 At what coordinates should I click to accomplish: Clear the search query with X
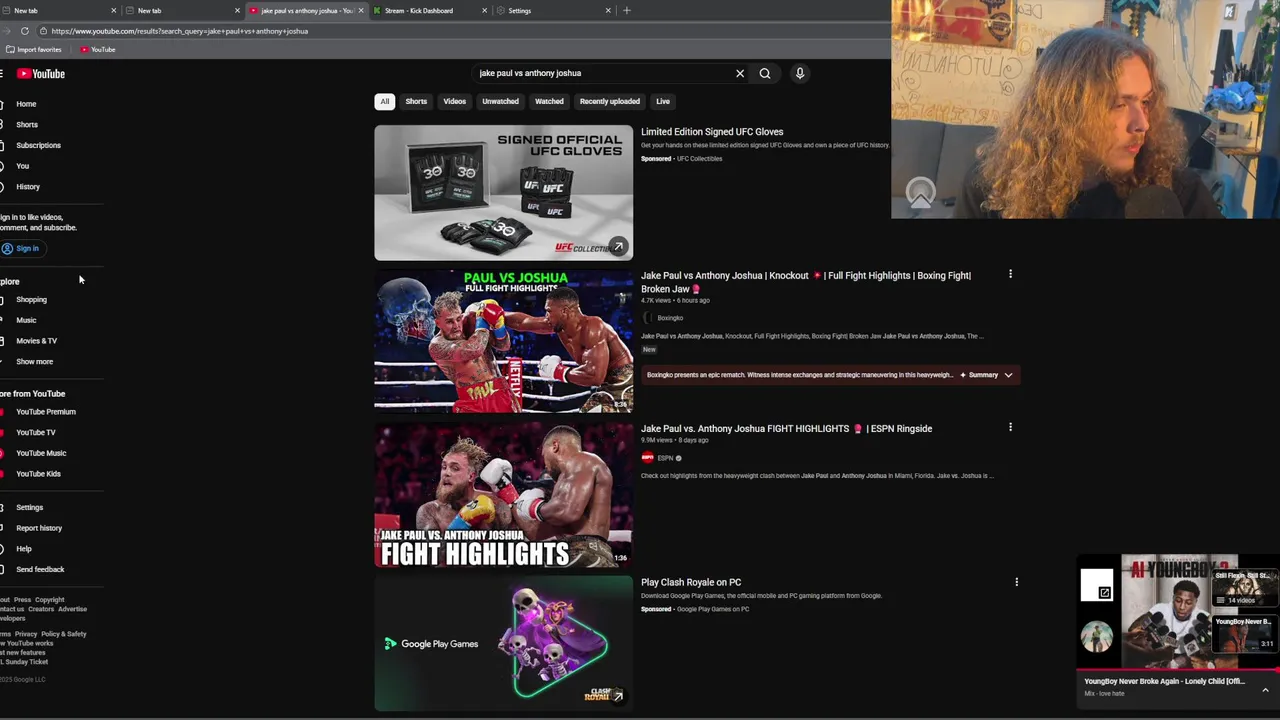(x=740, y=73)
